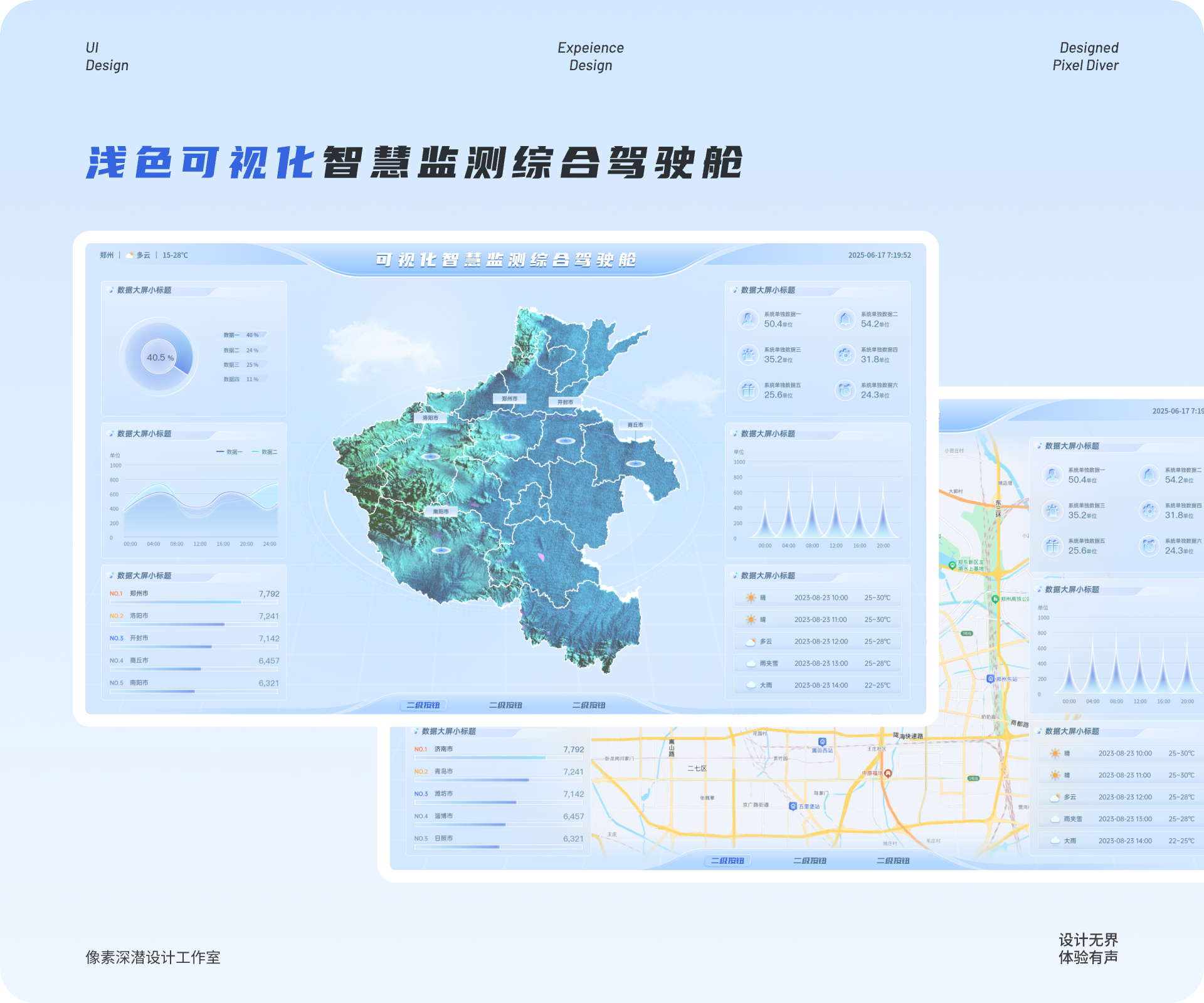The width and height of the screenshot is (1204, 1003).
Task: Click the 郑州市 label on the province map
Action: pyautogui.click(x=510, y=399)
